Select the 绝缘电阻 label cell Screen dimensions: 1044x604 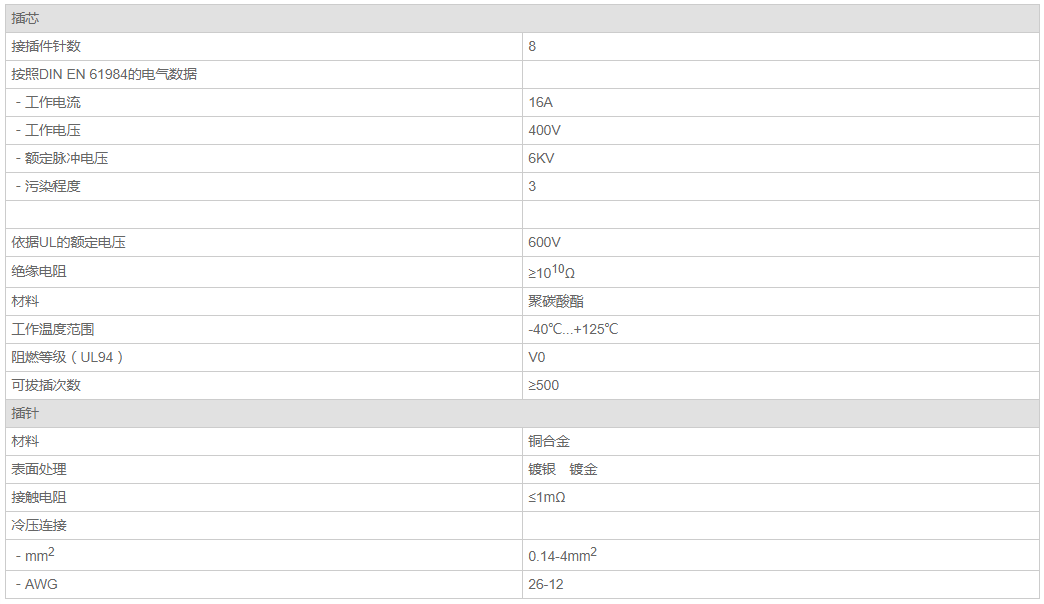coord(39,271)
